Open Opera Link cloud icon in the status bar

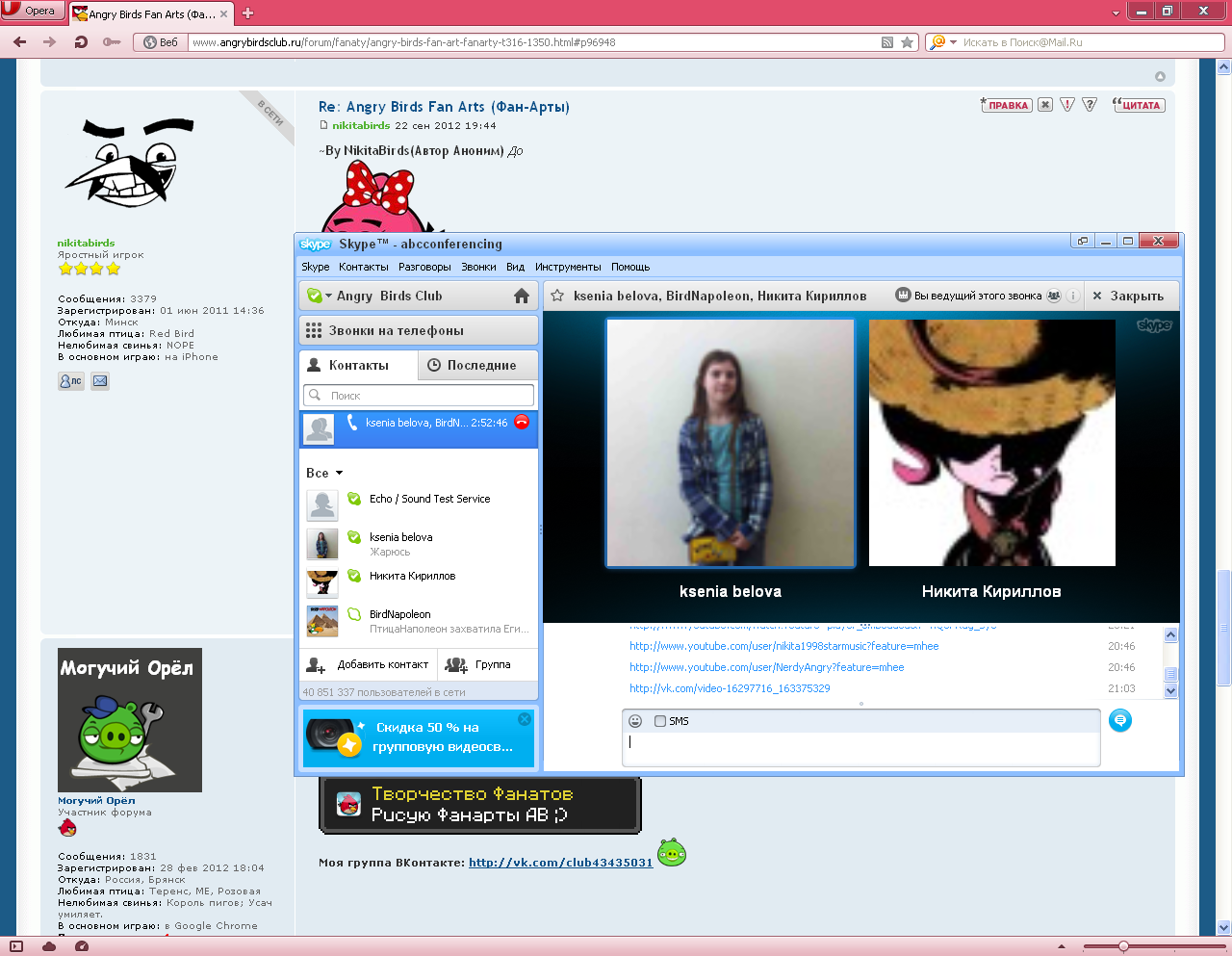pos(48,946)
